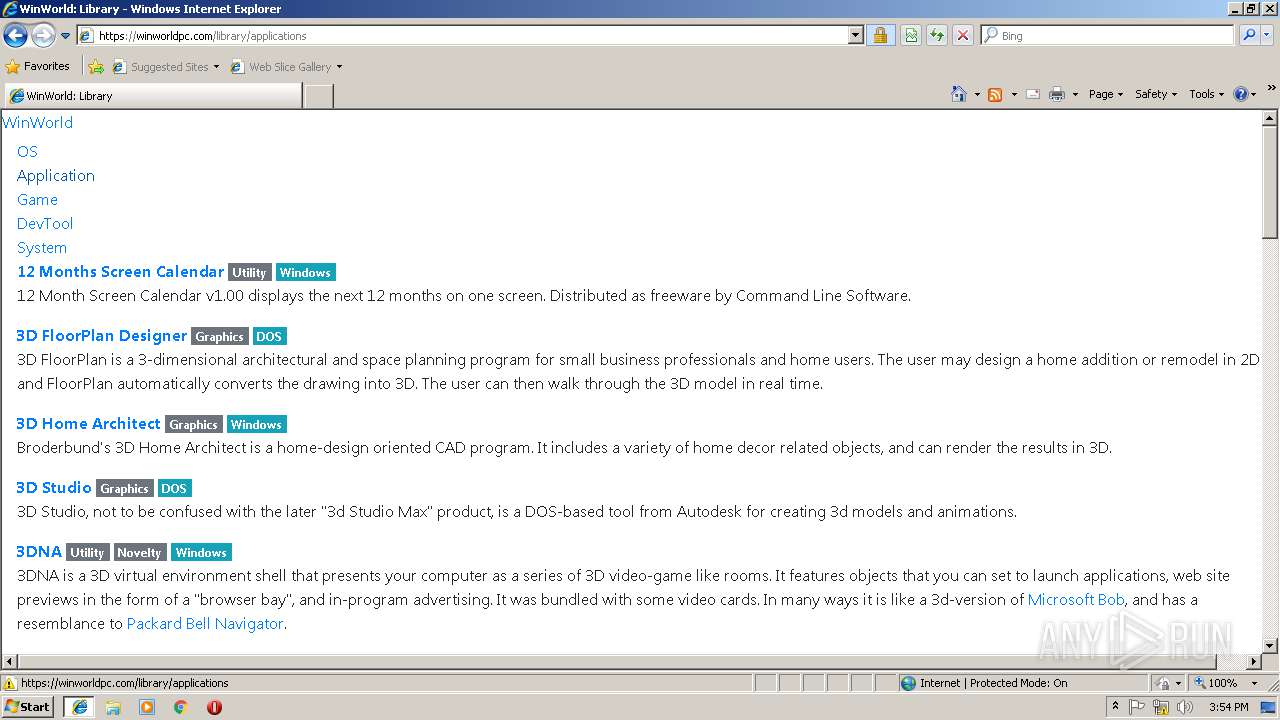Click the vertical scrollbar down arrow
Viewport: 1280px width, 720px height.
point(1270,646)
